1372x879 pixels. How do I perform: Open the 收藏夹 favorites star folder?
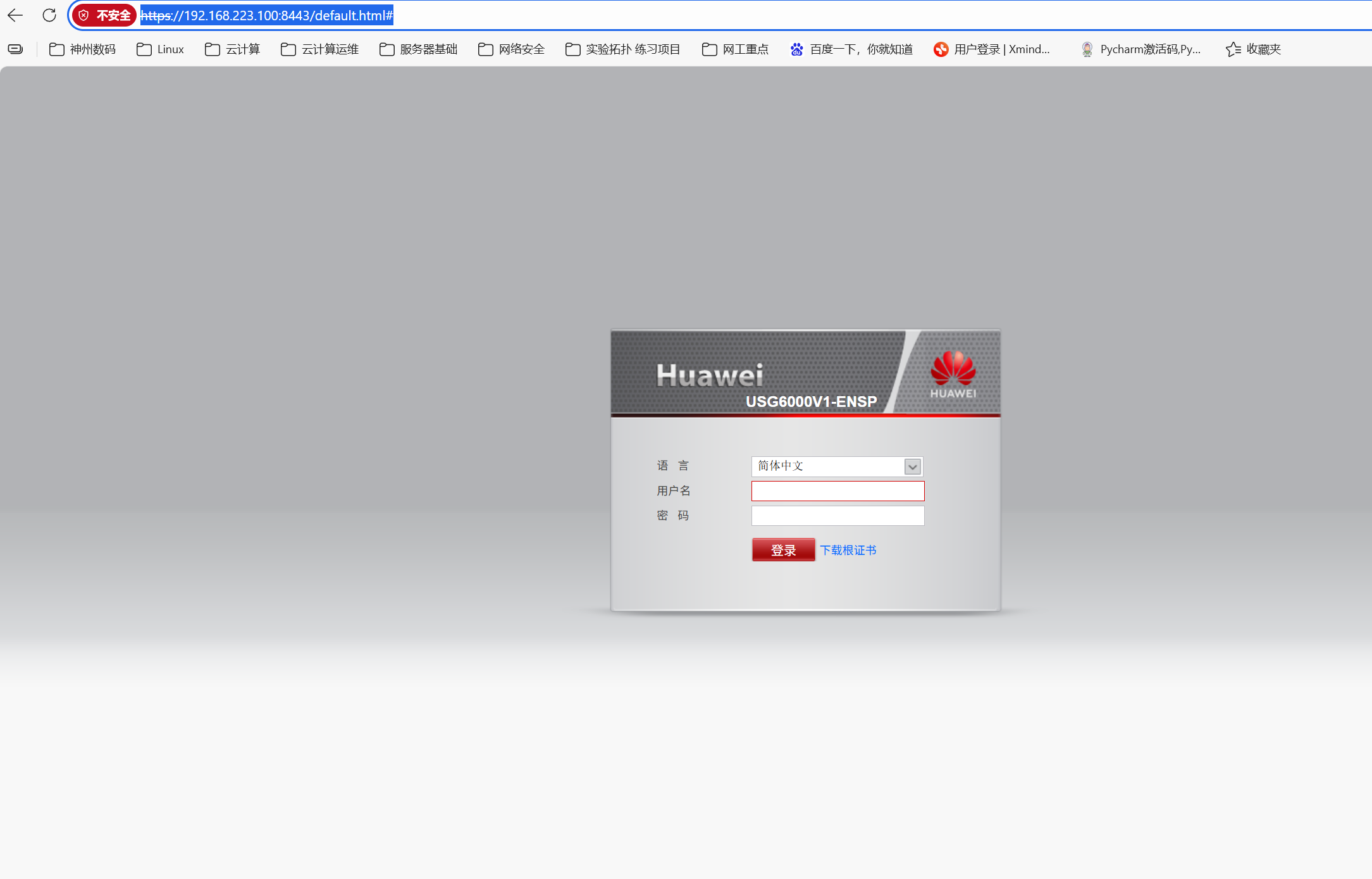1253,49
